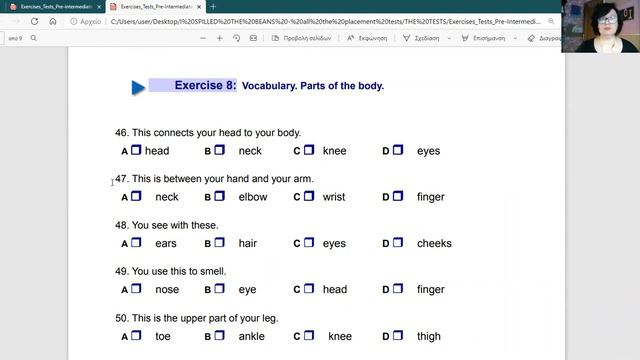Select the Σχεδίαση draw tool
The height and width of the screenshot is (360, 640).
click(421, 38)
